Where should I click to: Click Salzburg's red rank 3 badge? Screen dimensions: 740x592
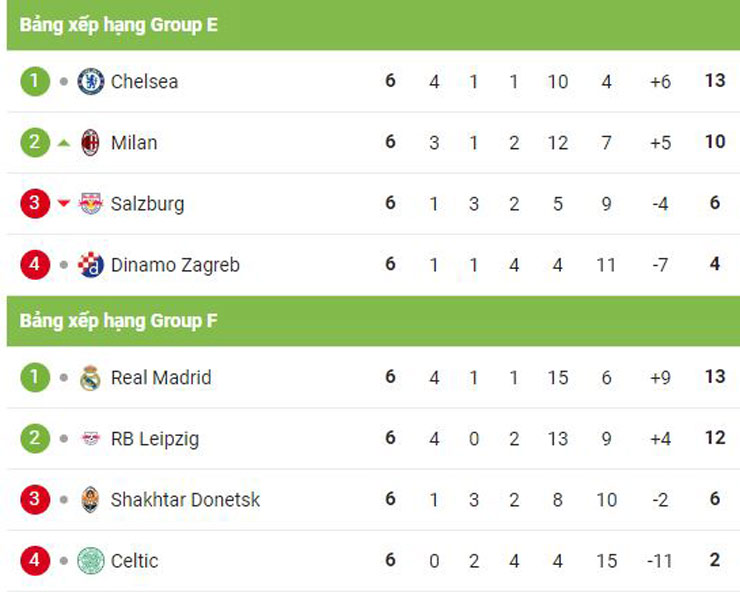tap(34, 204)
